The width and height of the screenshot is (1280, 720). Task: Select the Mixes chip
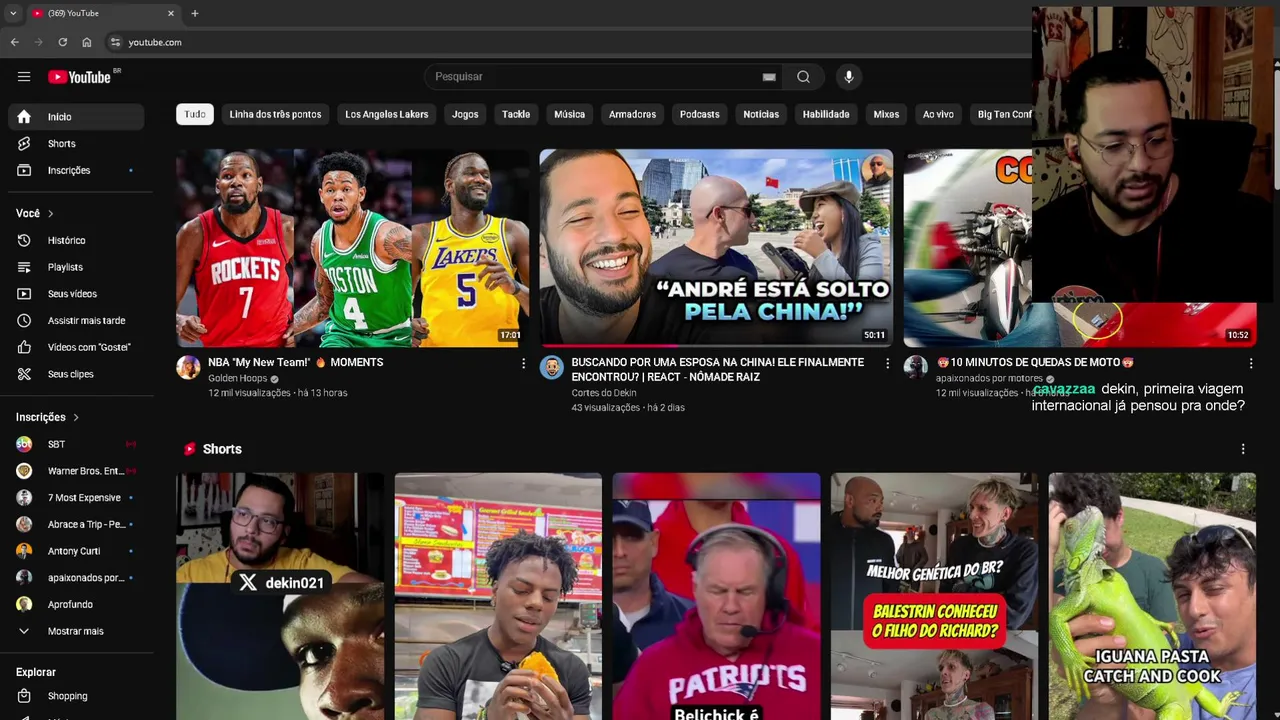click(886, 114)
